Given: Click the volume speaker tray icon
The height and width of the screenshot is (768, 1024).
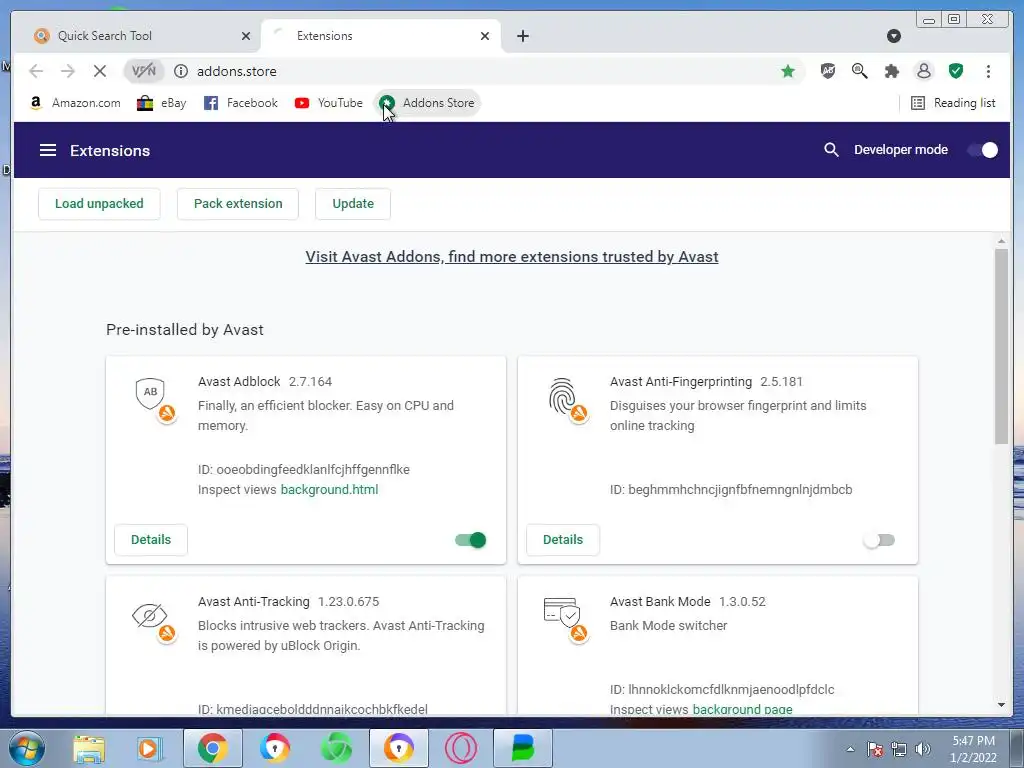Looking at the screenshot, I should coord(923,749).
